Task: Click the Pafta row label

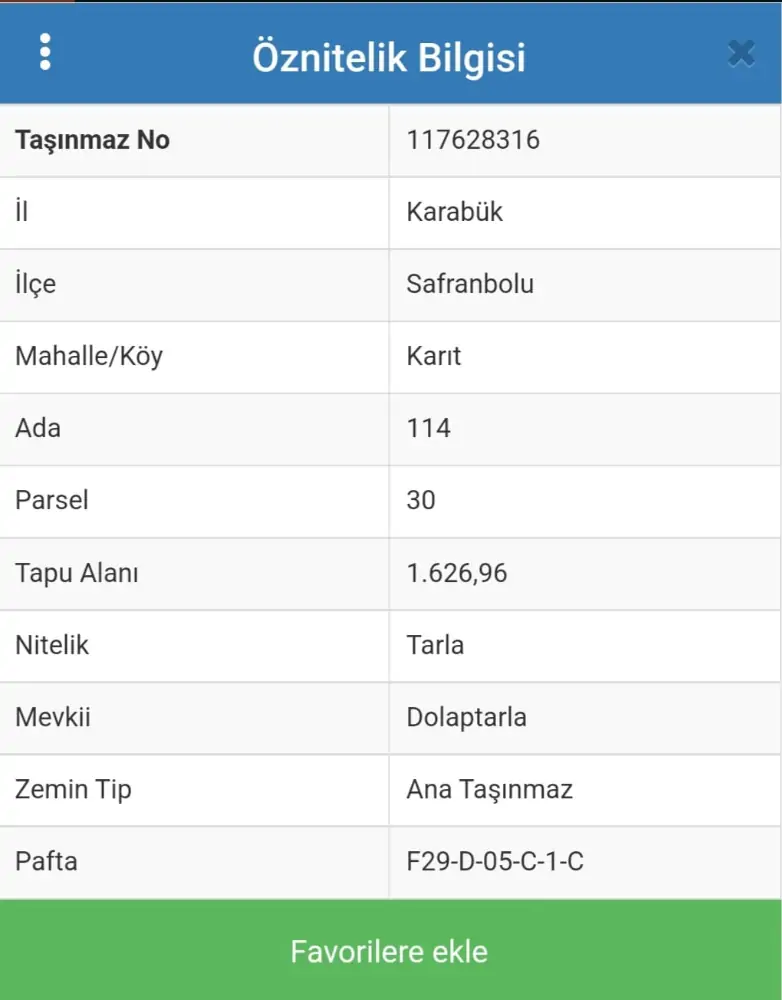Action: point(46,861)
